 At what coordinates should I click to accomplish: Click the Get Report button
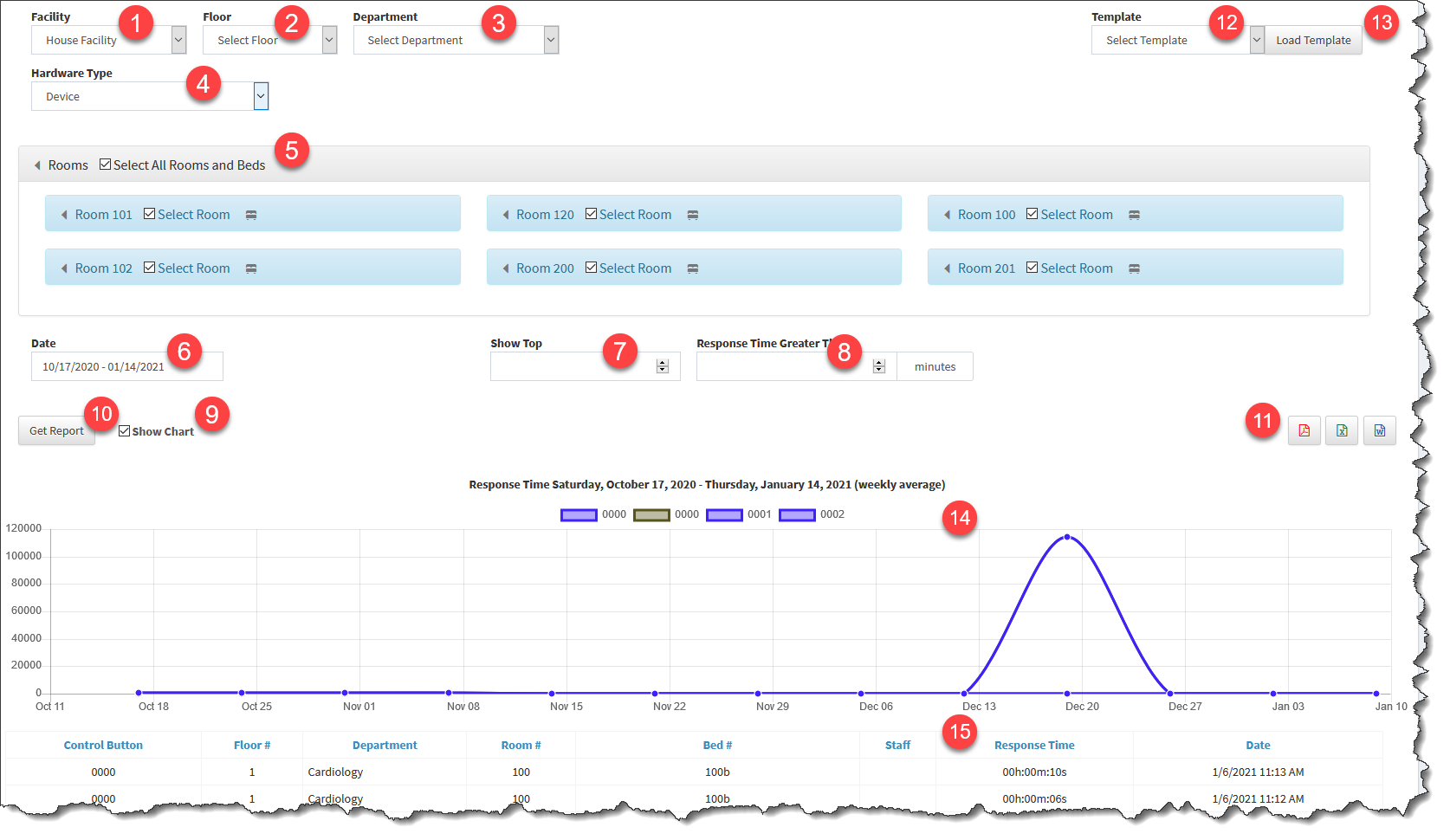[56, 430]
